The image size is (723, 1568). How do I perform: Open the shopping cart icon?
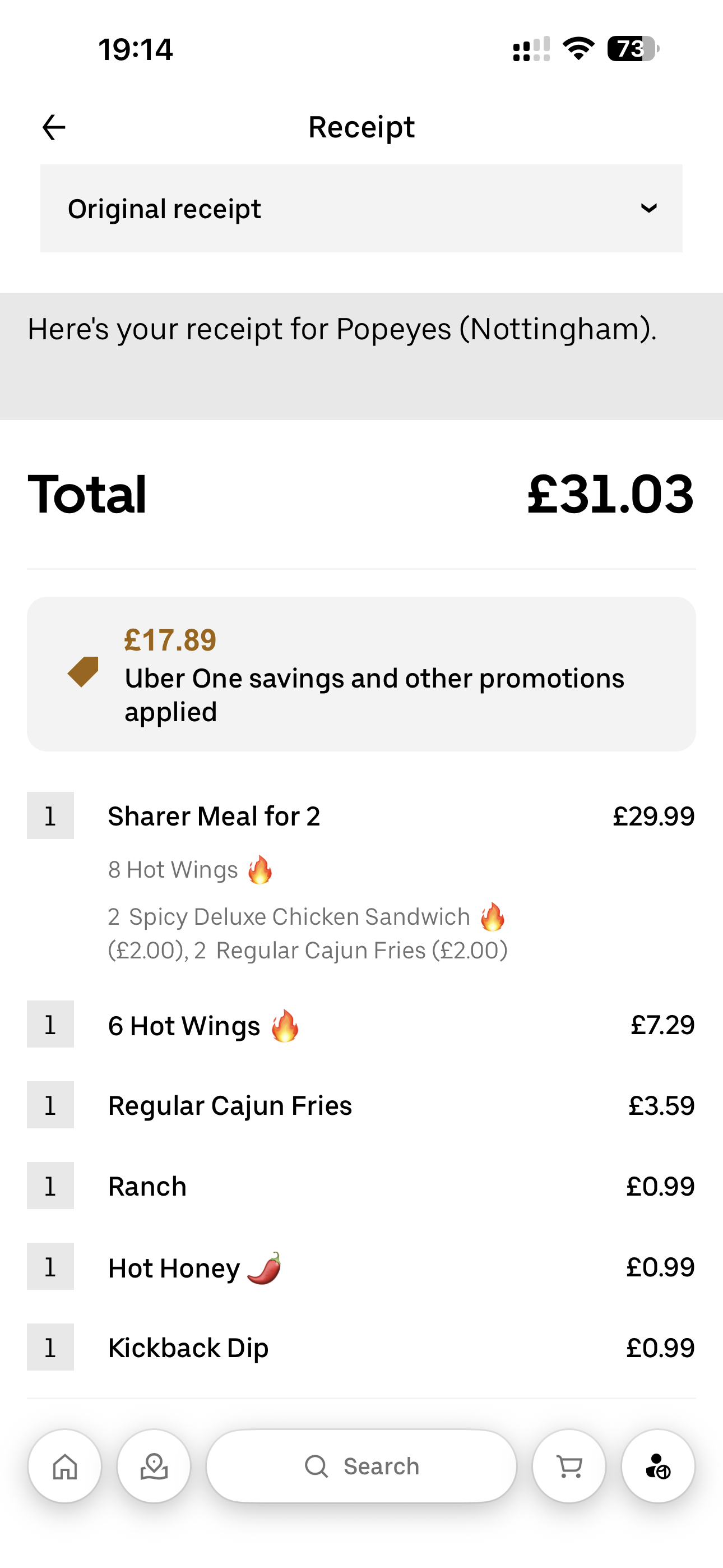click(569, 1466)
